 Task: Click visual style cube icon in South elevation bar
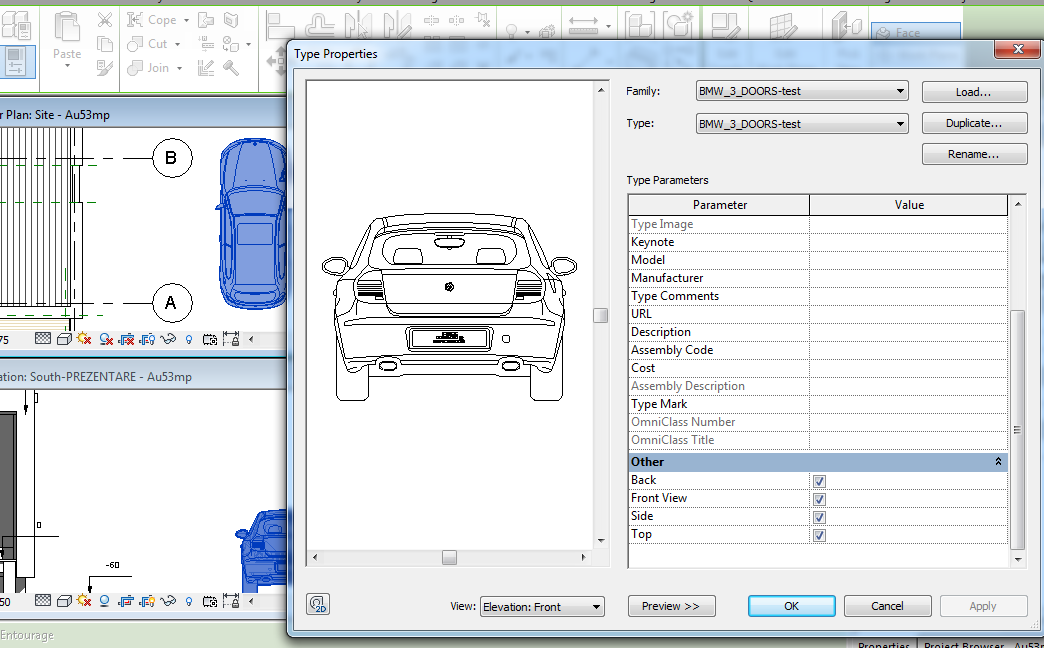[x=64, y=601]
